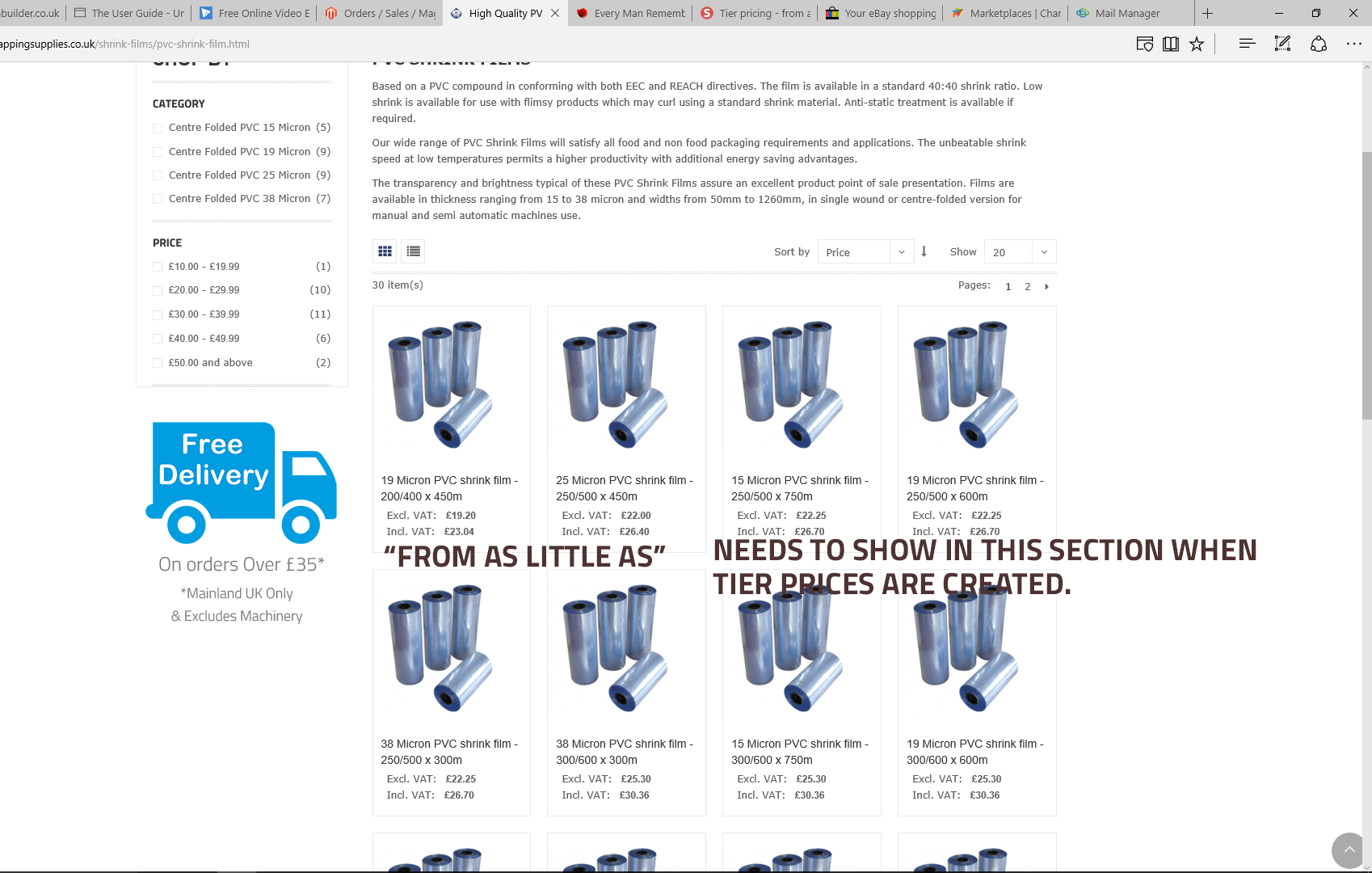
Task: Open 25 Micron PVC shrink film 250/500 x 450m
Action: (x=624, y=488)
